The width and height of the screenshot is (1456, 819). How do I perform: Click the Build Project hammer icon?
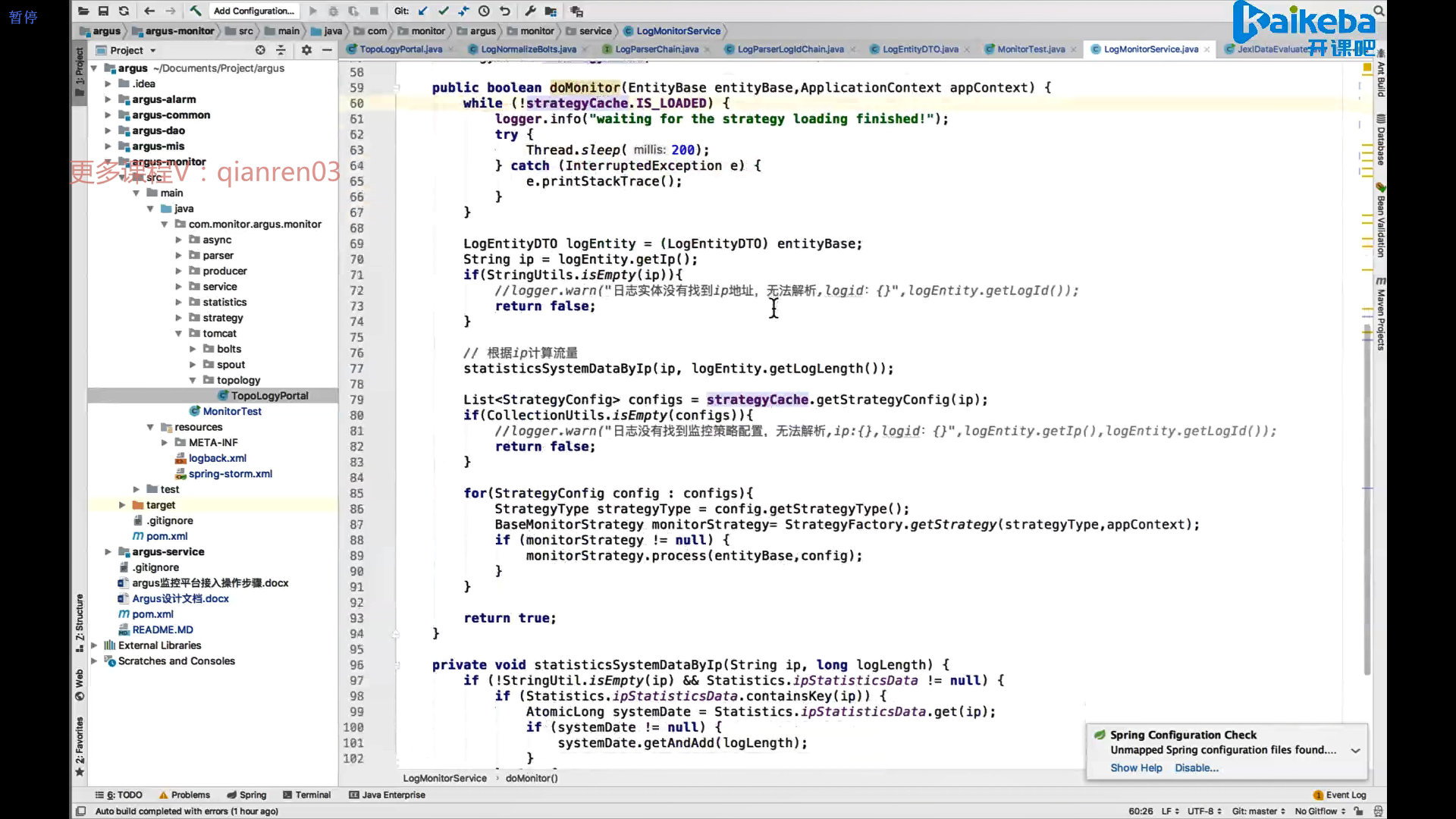click(x=195, y=11)
